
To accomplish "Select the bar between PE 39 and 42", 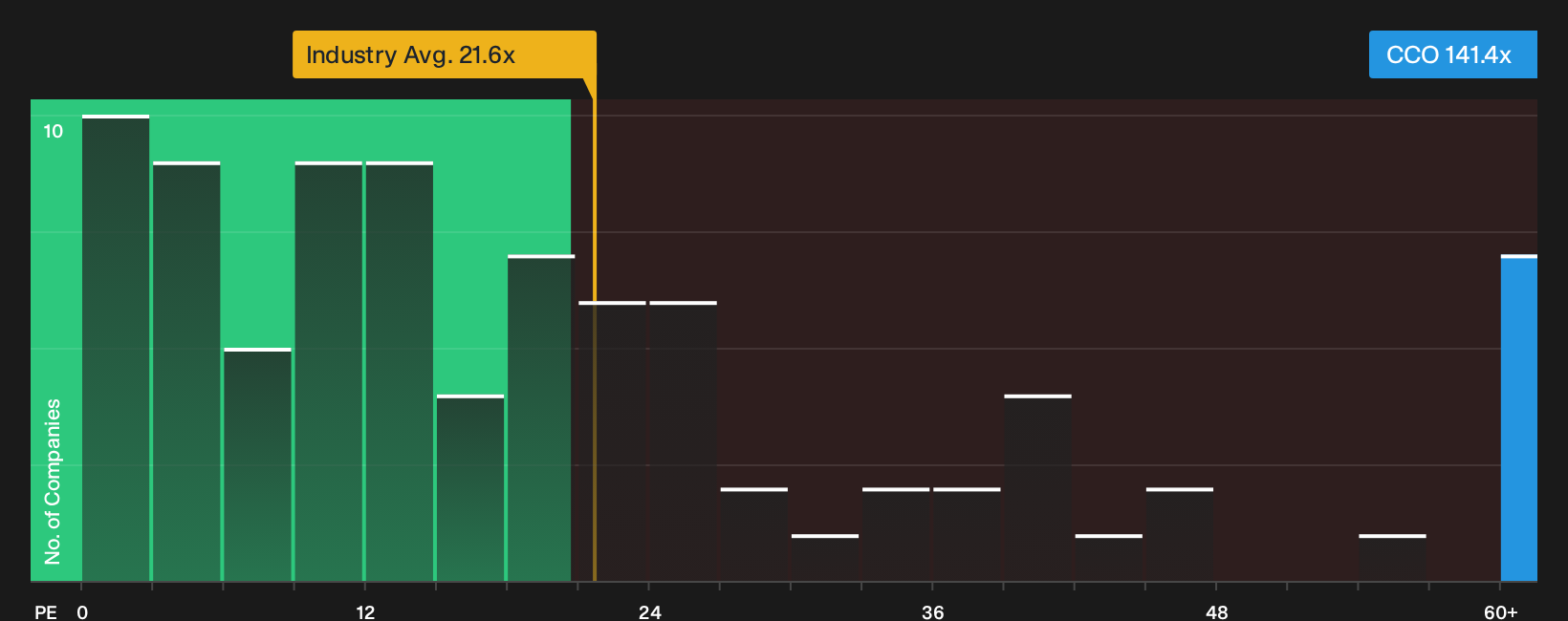I will [1037, 487].
